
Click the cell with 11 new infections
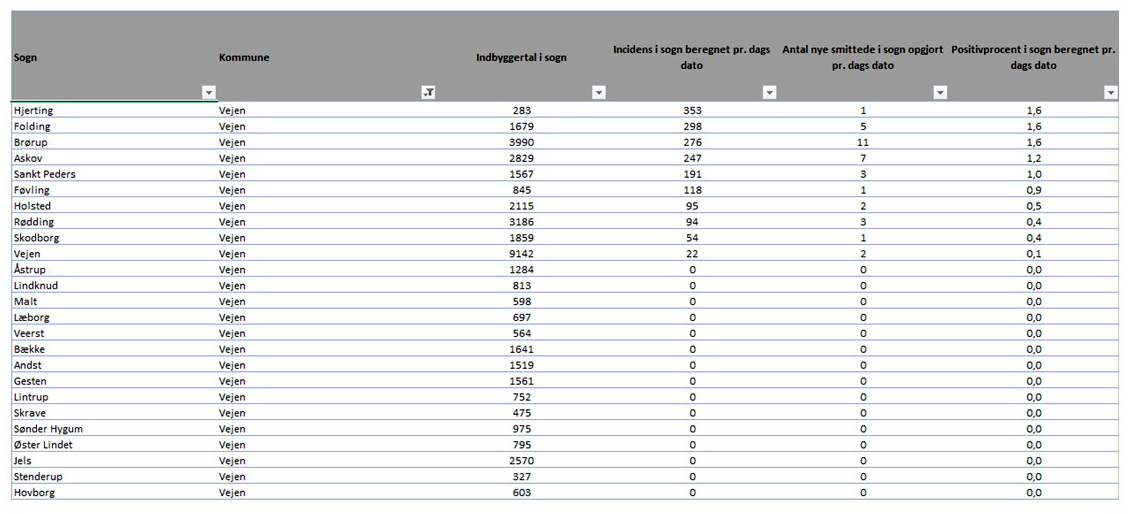point(863,142)
